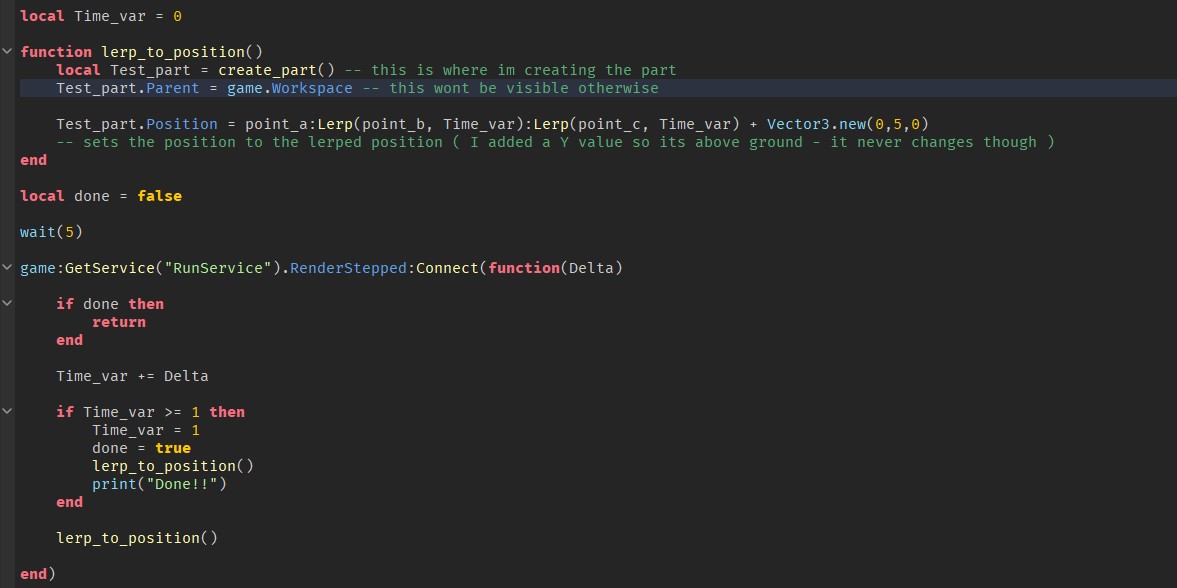Viewport: 1177px width, 588px height.
Task: Click the lerp_to_position() call after 'done = true'
Action: 173,466
